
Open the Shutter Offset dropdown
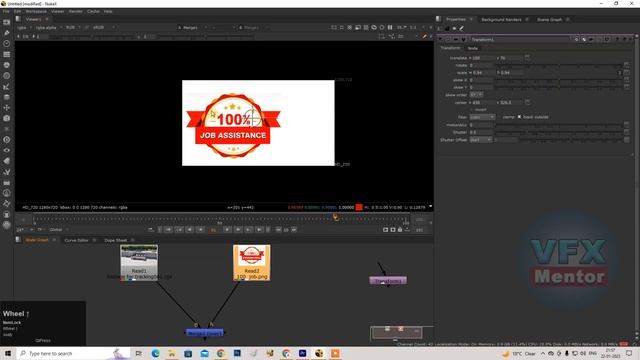coord(480,140)
